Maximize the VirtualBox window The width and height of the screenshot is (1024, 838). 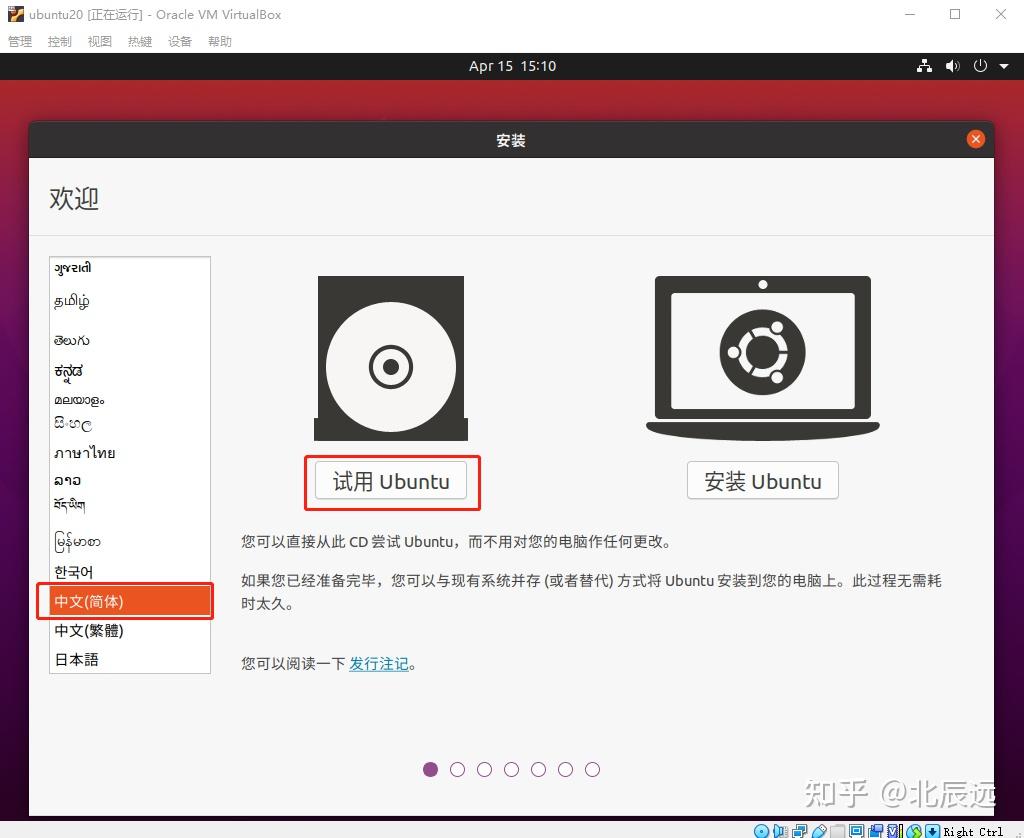955,14
